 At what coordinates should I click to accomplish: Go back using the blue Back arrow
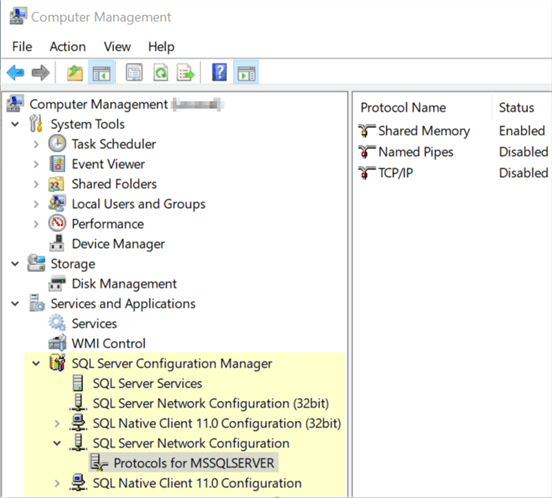pyautogui.click(x=15, y=73)
